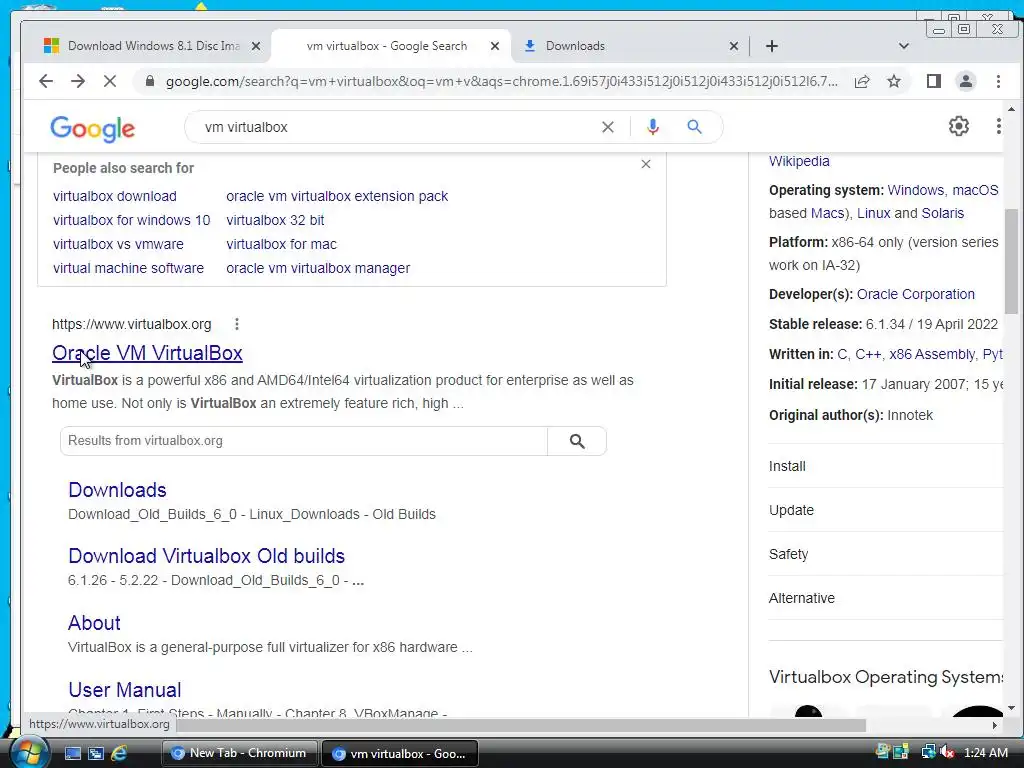Open the x86 Assembly link

coord(932,354)
